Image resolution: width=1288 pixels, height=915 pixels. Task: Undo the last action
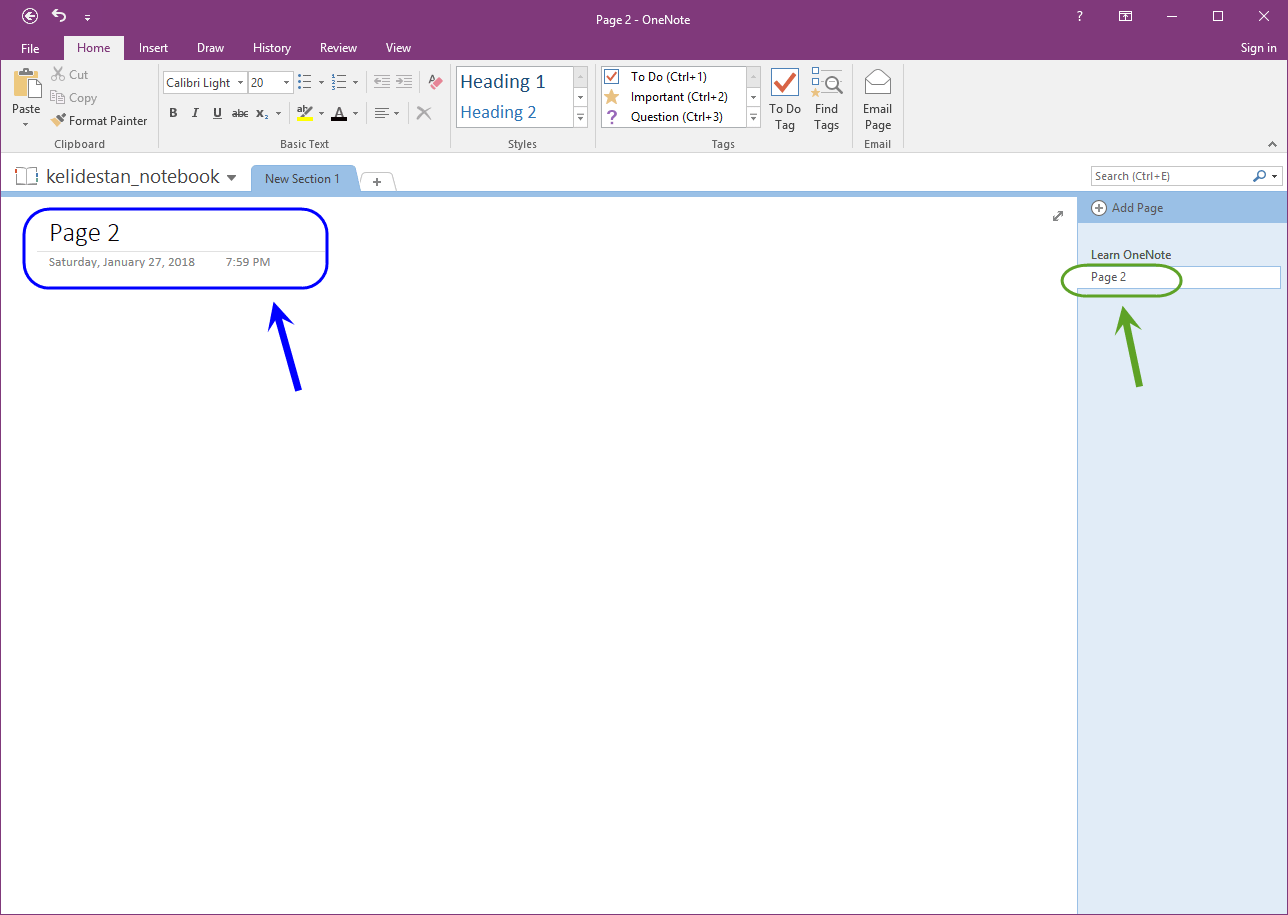coord(59,16)
